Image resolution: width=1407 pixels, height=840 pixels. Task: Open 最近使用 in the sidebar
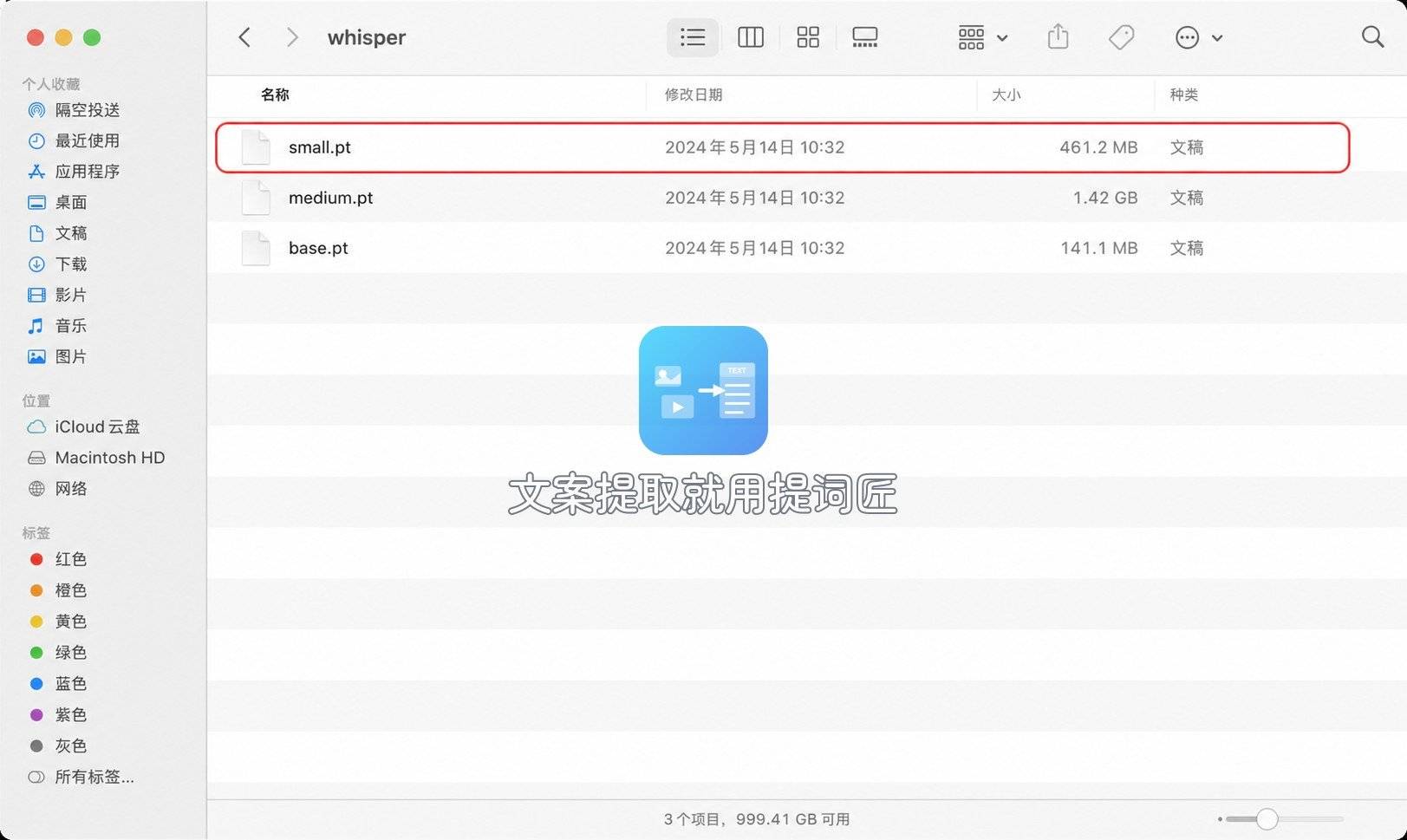pyautogui.click(x=87, y=140)
